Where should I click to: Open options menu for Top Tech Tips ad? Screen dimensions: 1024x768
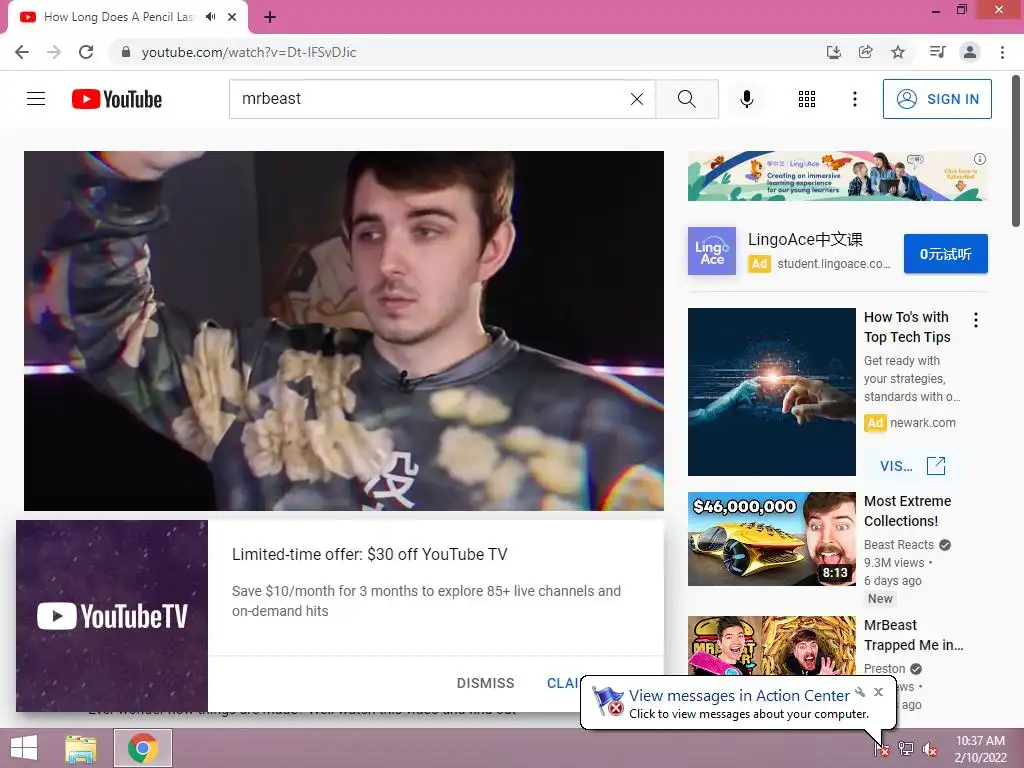[x=976, y=320]
